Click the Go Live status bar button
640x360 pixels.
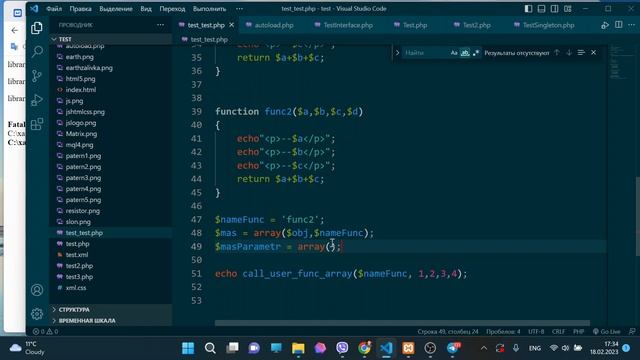[x=607, y=331]
